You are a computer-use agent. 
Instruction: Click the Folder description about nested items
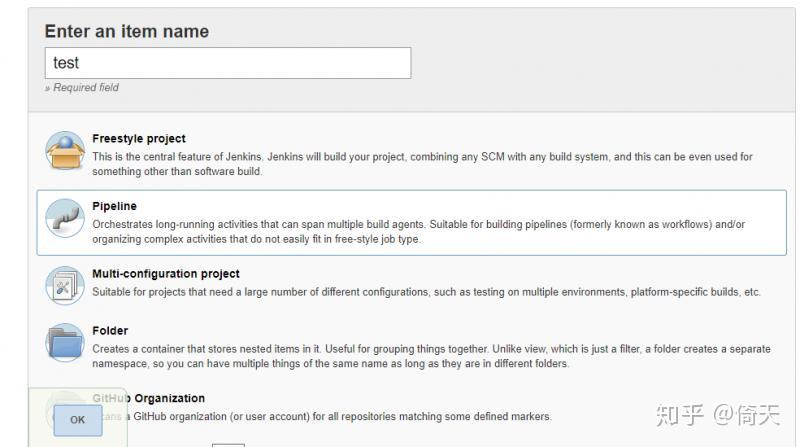tap(431, 356)
